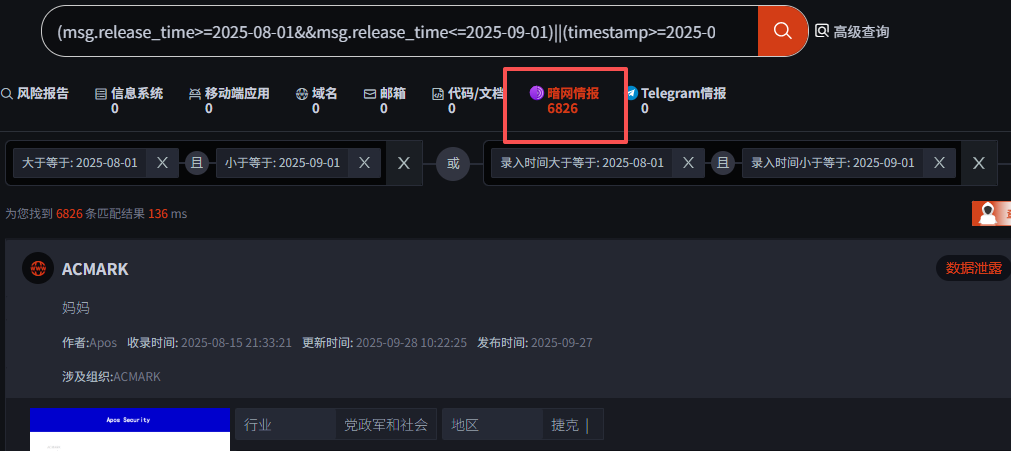Toggle the 且 operator in first group
This screenshot has height=451, width=1011.
tap(197, 163)
